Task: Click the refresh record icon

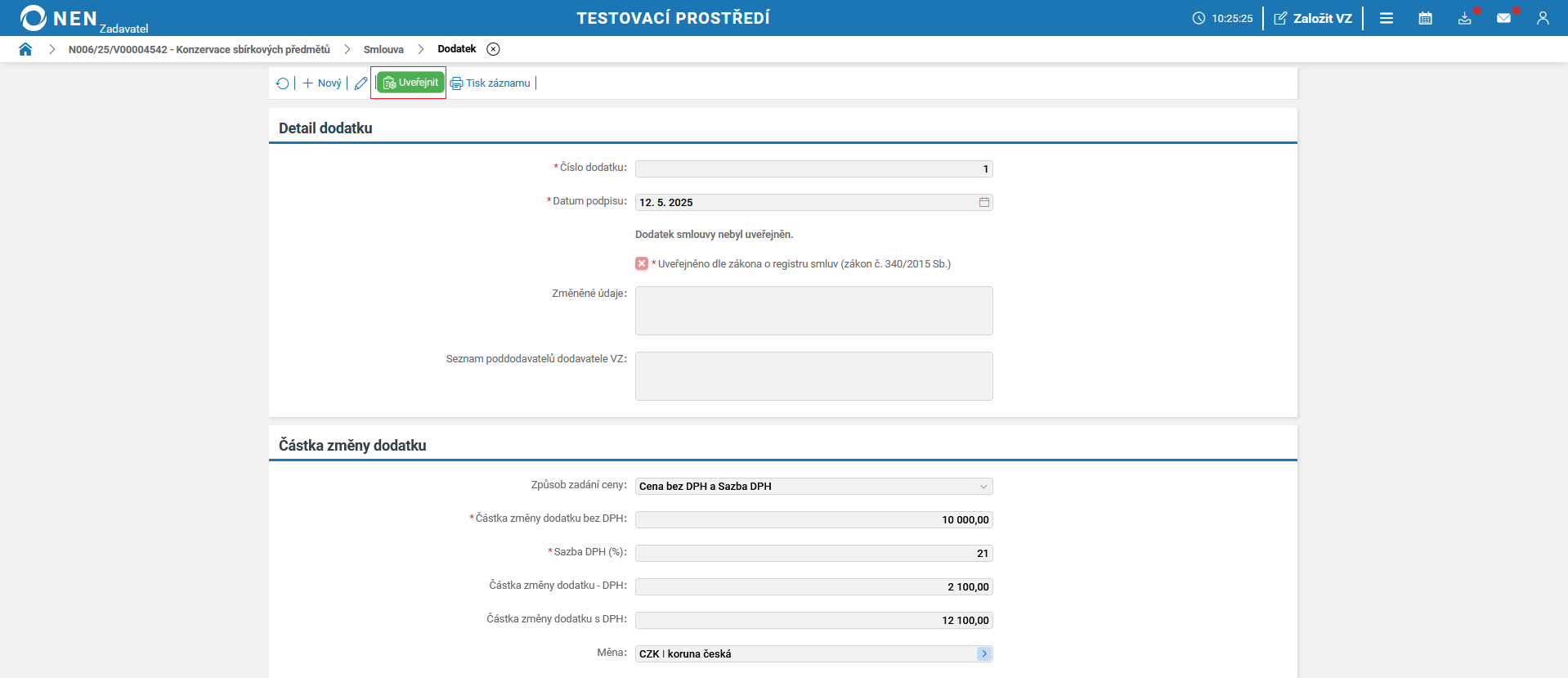Action: click(x=283, y=83)
